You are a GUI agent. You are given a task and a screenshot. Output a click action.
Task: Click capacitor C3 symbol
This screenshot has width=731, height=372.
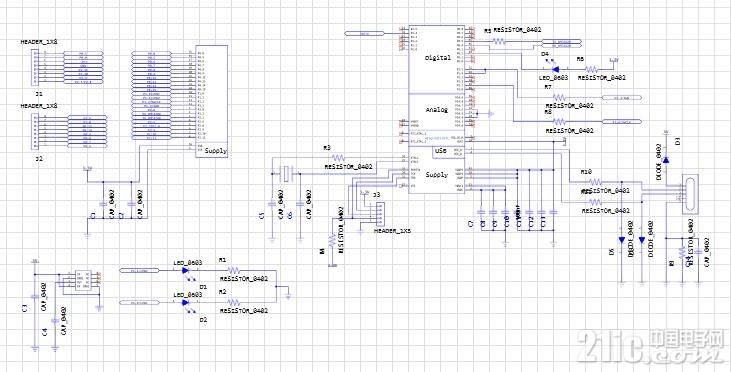click(34, 296)
